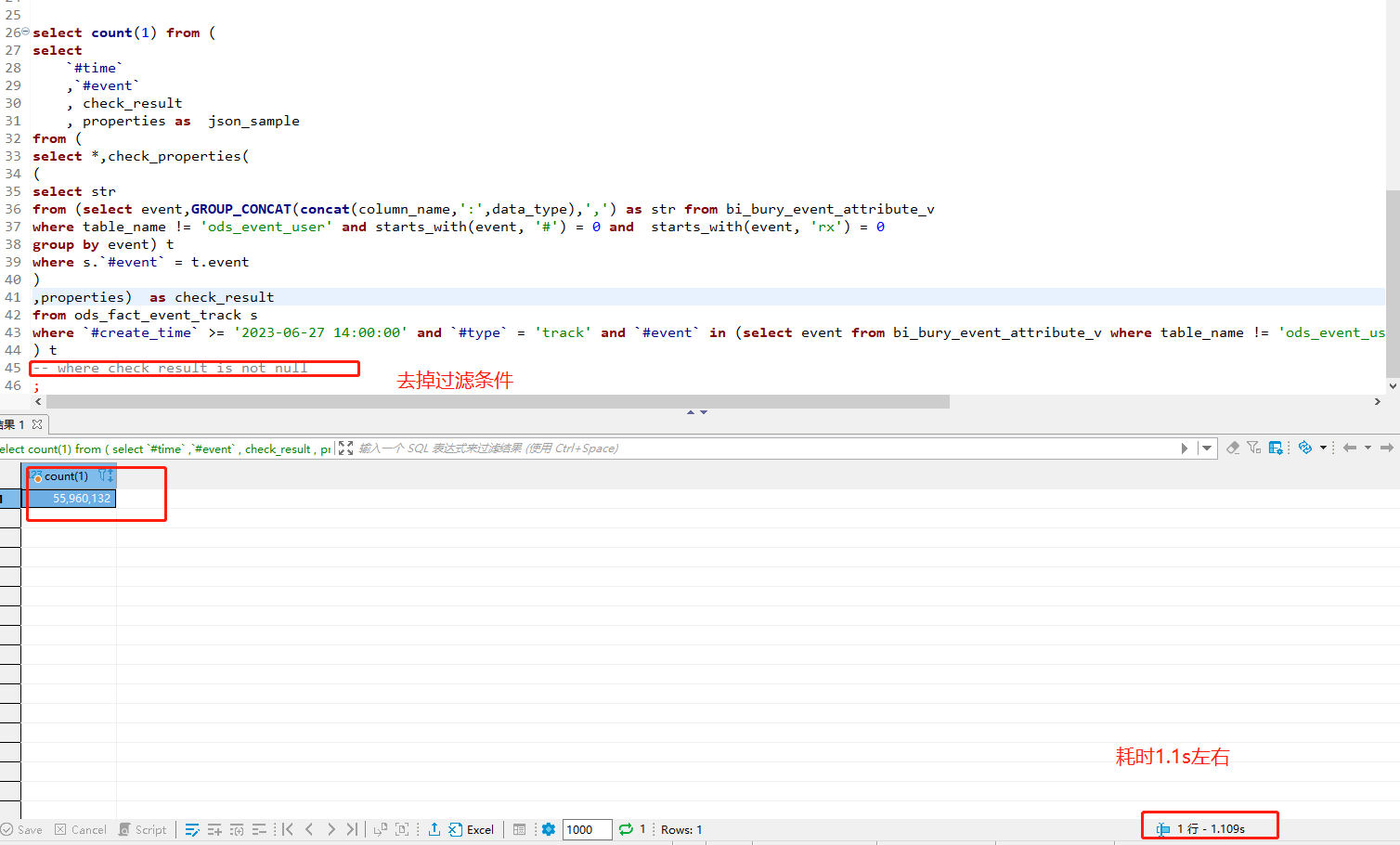
Task: Open result set settings gear icon
Action: click(x=549, y=829)
